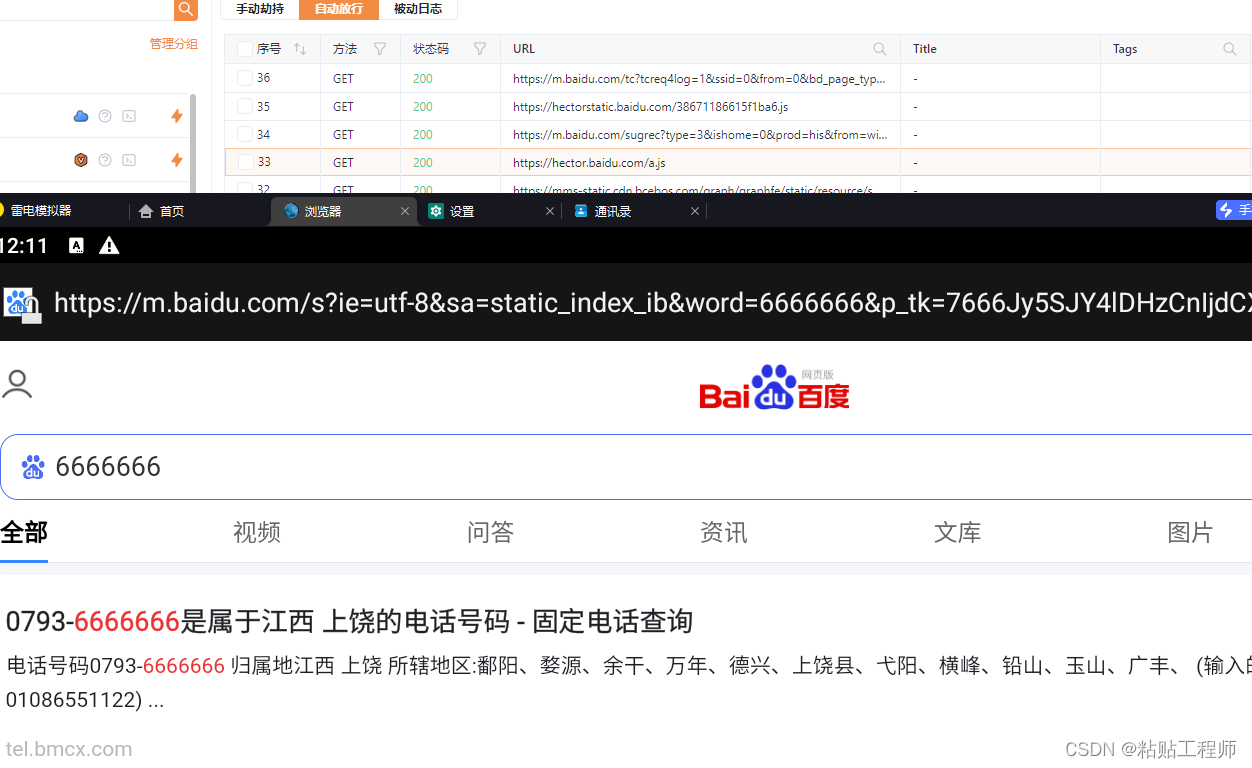This screenshot has width=1252, height=768.
Task: Select the 视频 tab on Baidu results
Action: point(256,532)
